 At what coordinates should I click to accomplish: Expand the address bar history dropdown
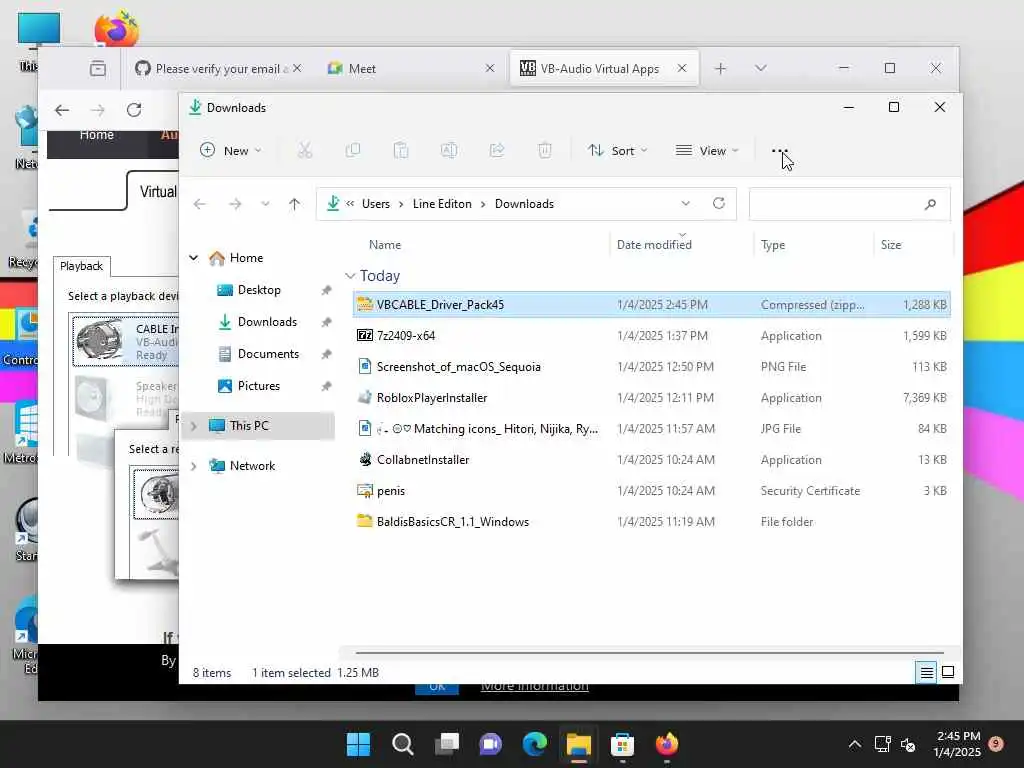pyautogui.click(x=686, y=203)
